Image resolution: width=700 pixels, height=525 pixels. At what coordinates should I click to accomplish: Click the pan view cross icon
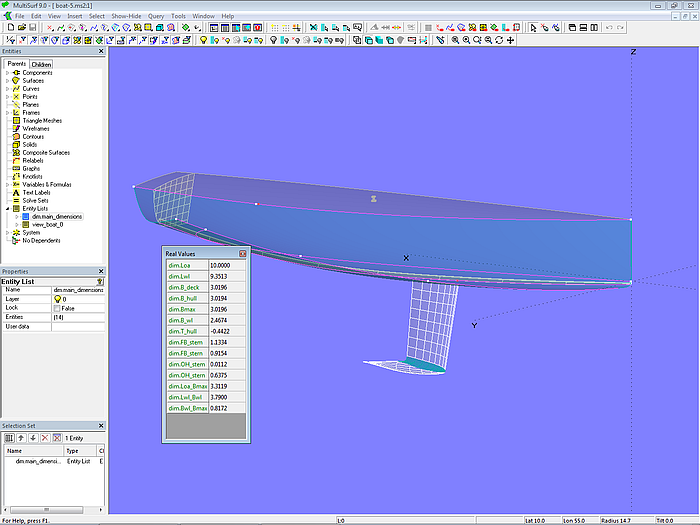(x=511, y=40)
